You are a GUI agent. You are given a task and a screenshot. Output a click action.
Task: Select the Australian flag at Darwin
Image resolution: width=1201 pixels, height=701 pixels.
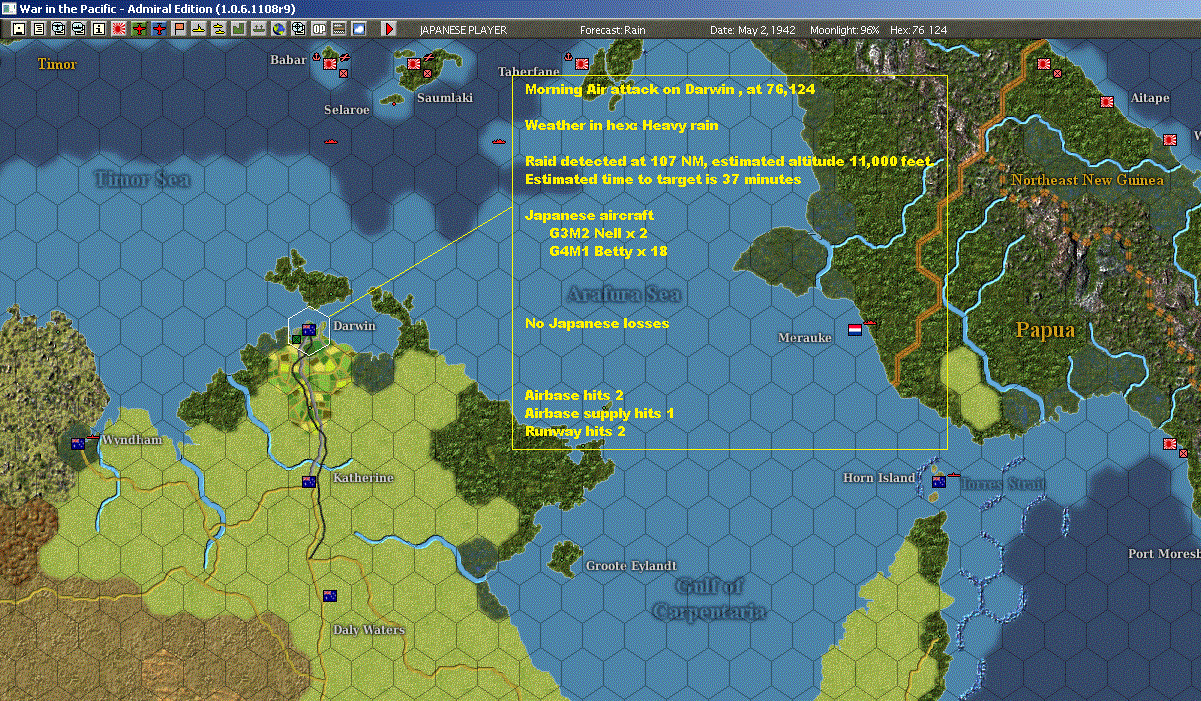click(x=309, y=329)
